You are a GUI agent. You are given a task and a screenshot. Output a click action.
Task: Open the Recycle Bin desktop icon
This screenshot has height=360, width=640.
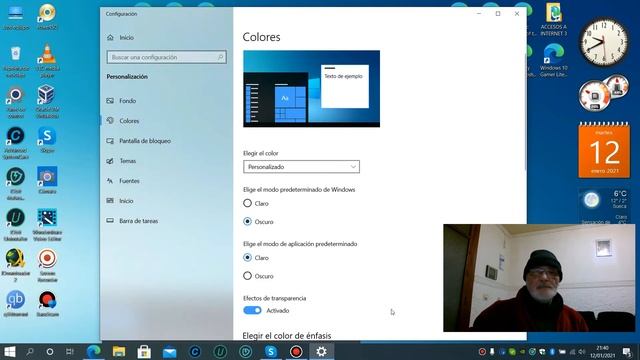click(x=16, y=61)
